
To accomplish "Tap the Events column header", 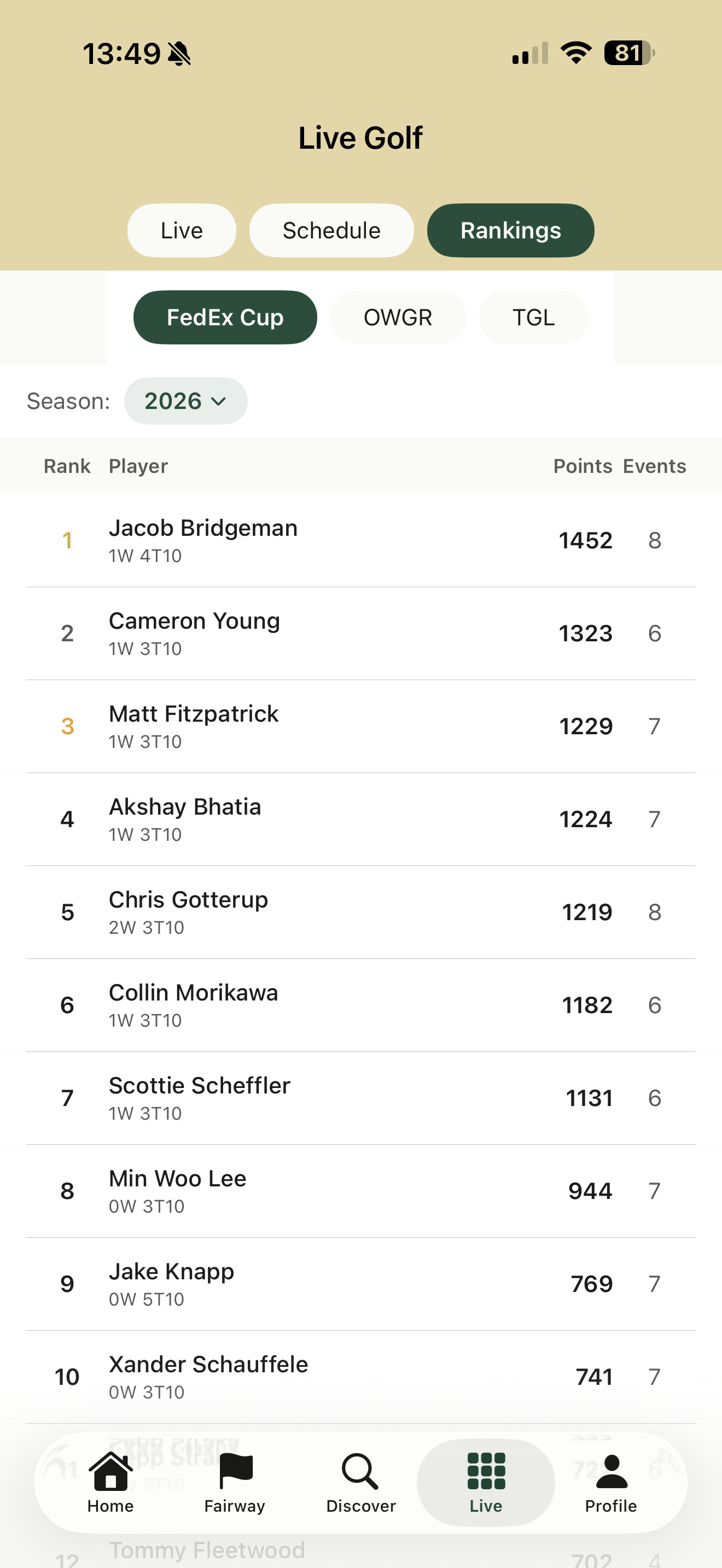I will tap(654, 466).
